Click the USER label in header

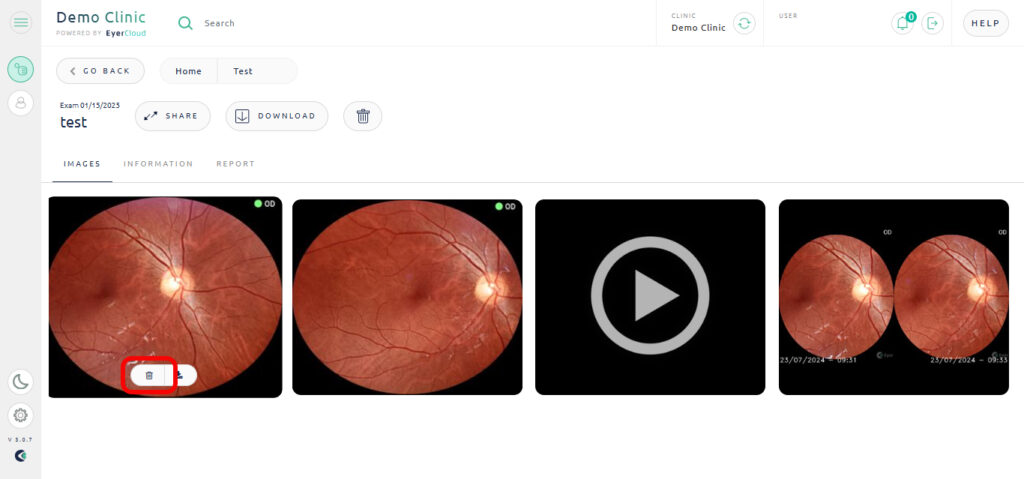(788, 16)
